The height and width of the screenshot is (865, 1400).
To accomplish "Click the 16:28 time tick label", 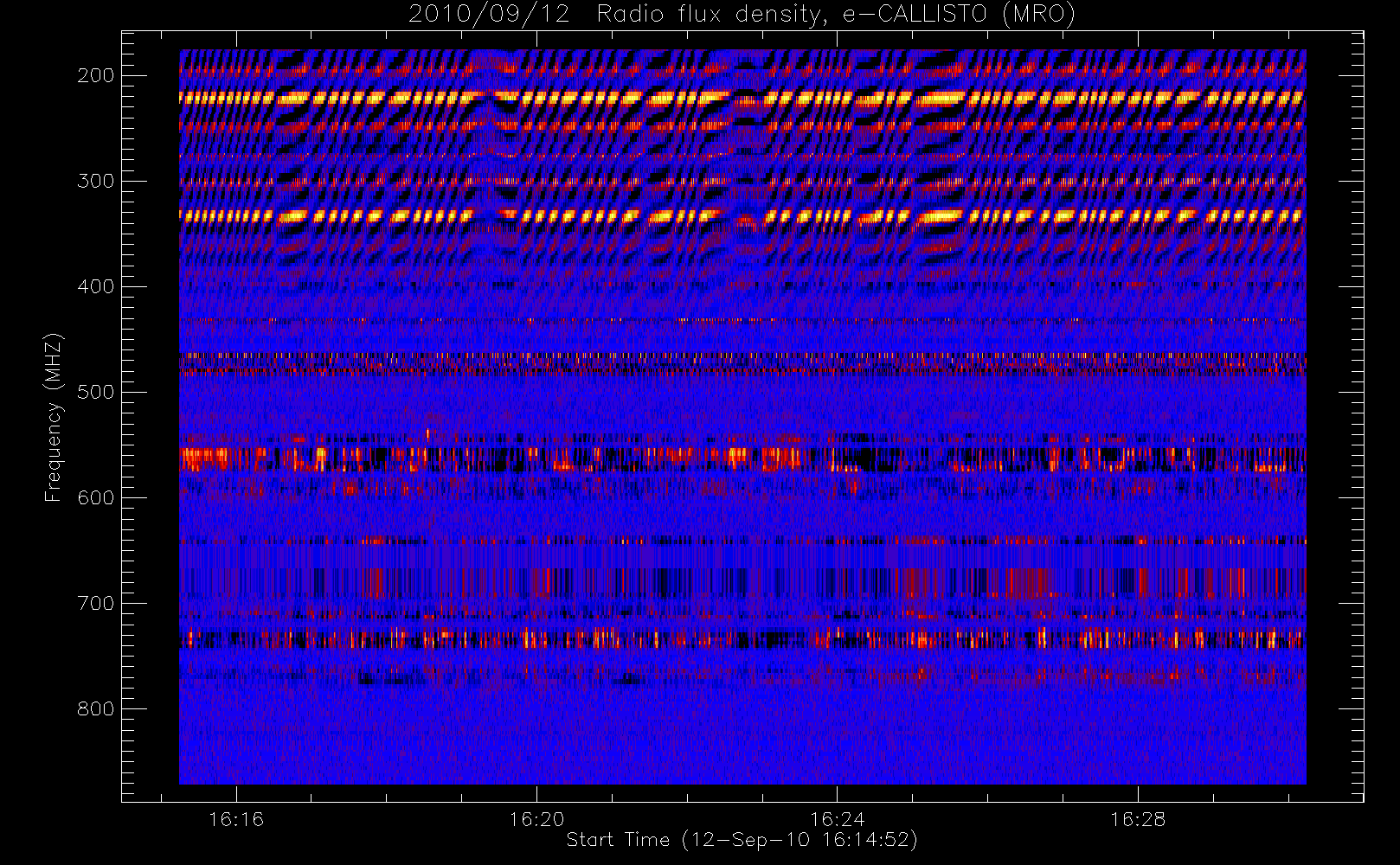I will (1138, 819).
